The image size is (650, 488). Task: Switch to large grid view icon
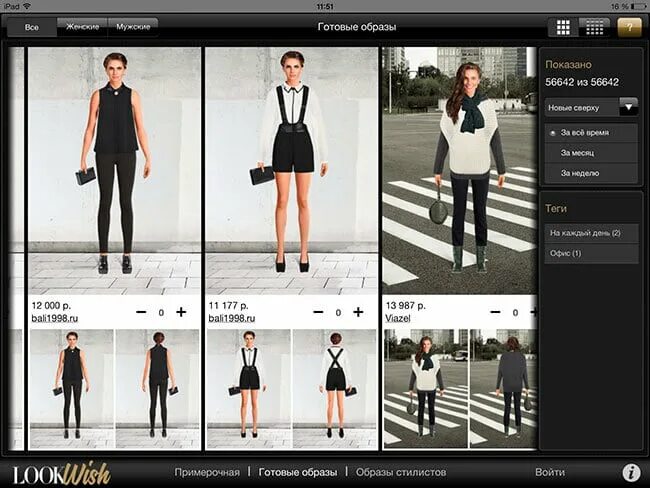(x=563, y=27)
